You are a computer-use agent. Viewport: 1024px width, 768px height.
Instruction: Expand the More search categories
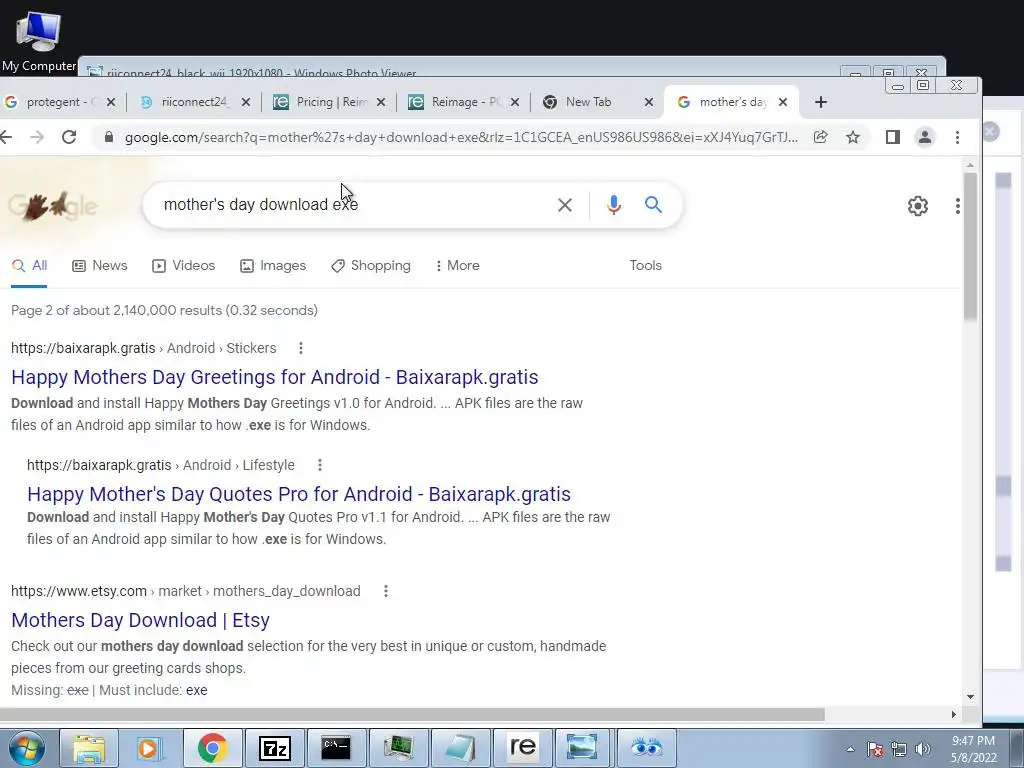[x=458, y=266]
